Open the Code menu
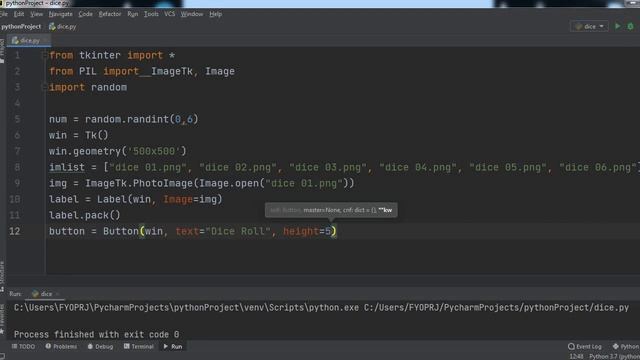 tap(85, 14)
